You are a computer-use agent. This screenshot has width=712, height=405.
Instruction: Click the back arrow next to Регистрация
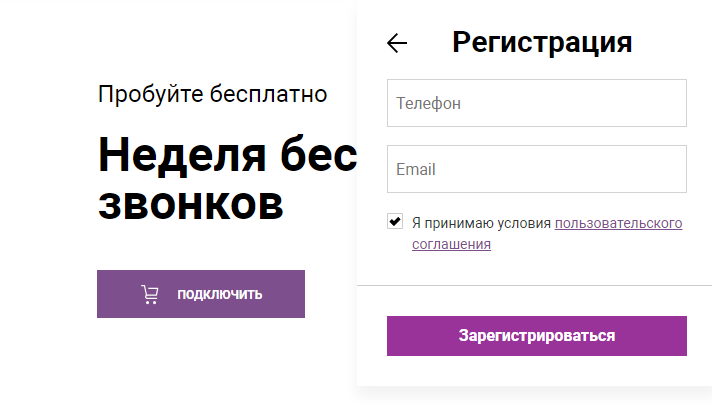tap(397, 43)
